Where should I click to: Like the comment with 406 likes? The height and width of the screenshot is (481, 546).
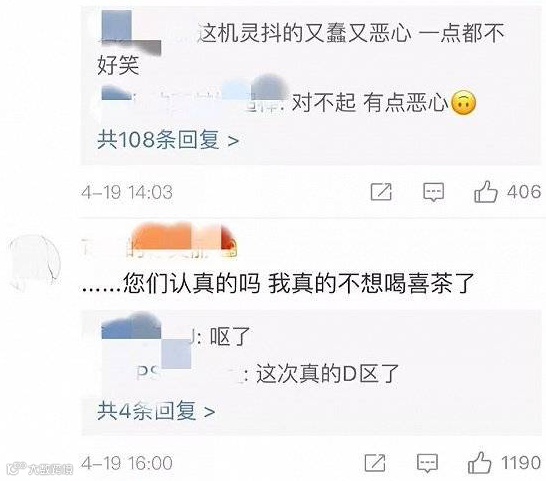point(485,191)
